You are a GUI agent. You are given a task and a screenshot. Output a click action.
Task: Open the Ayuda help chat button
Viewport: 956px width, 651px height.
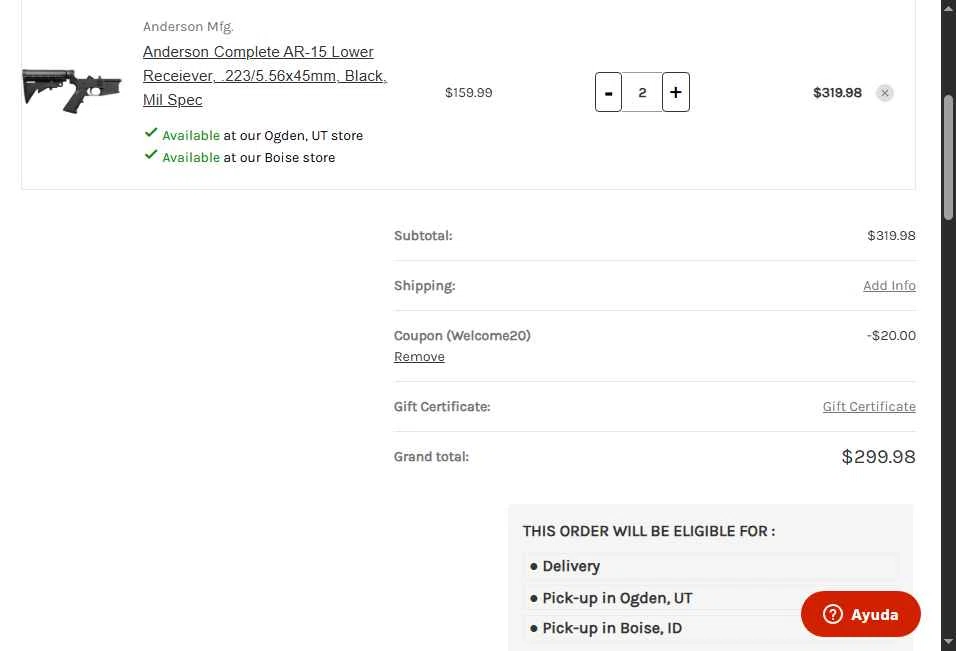[x=860, y=614]
